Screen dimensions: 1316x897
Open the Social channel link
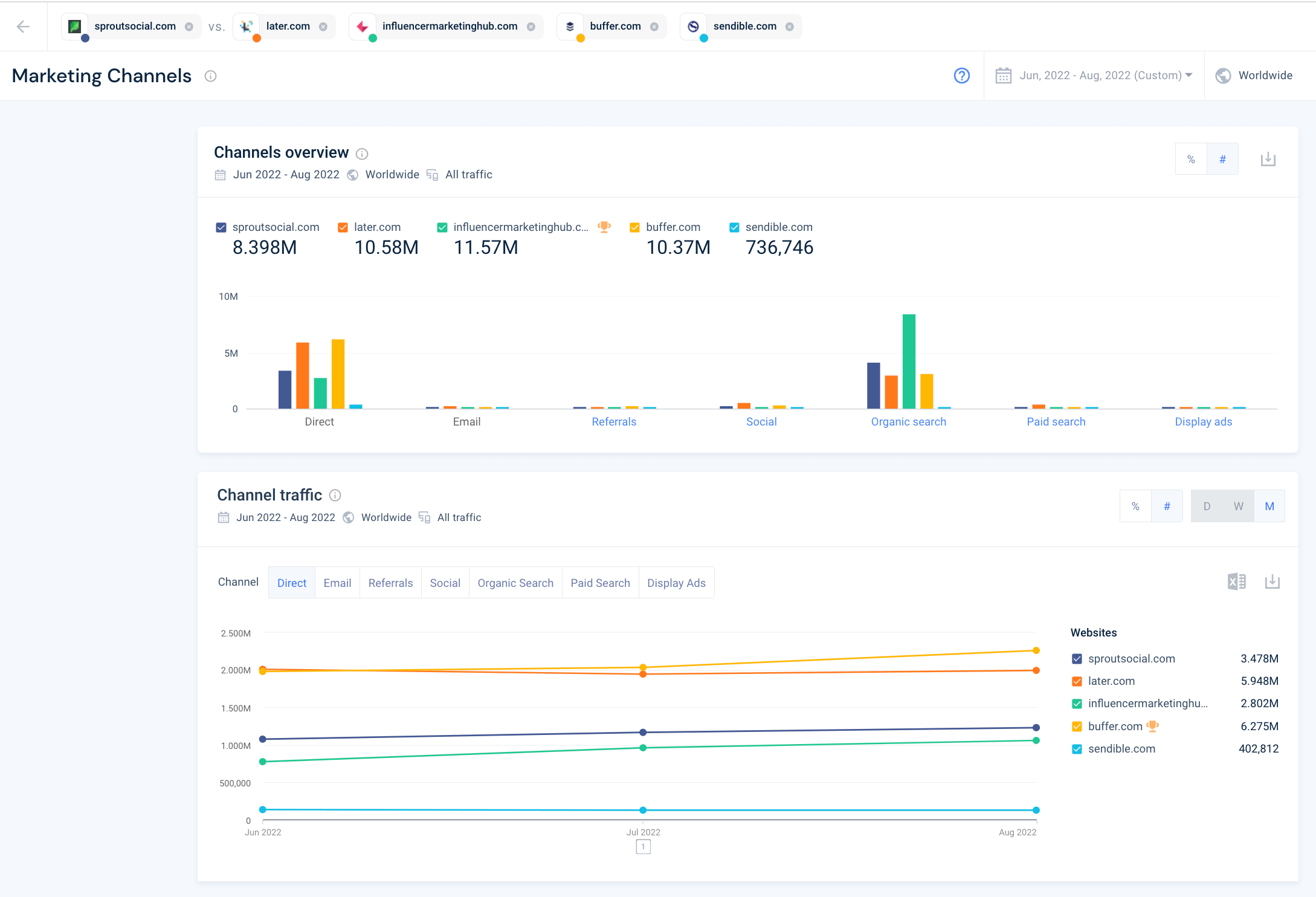pos(761,422)
